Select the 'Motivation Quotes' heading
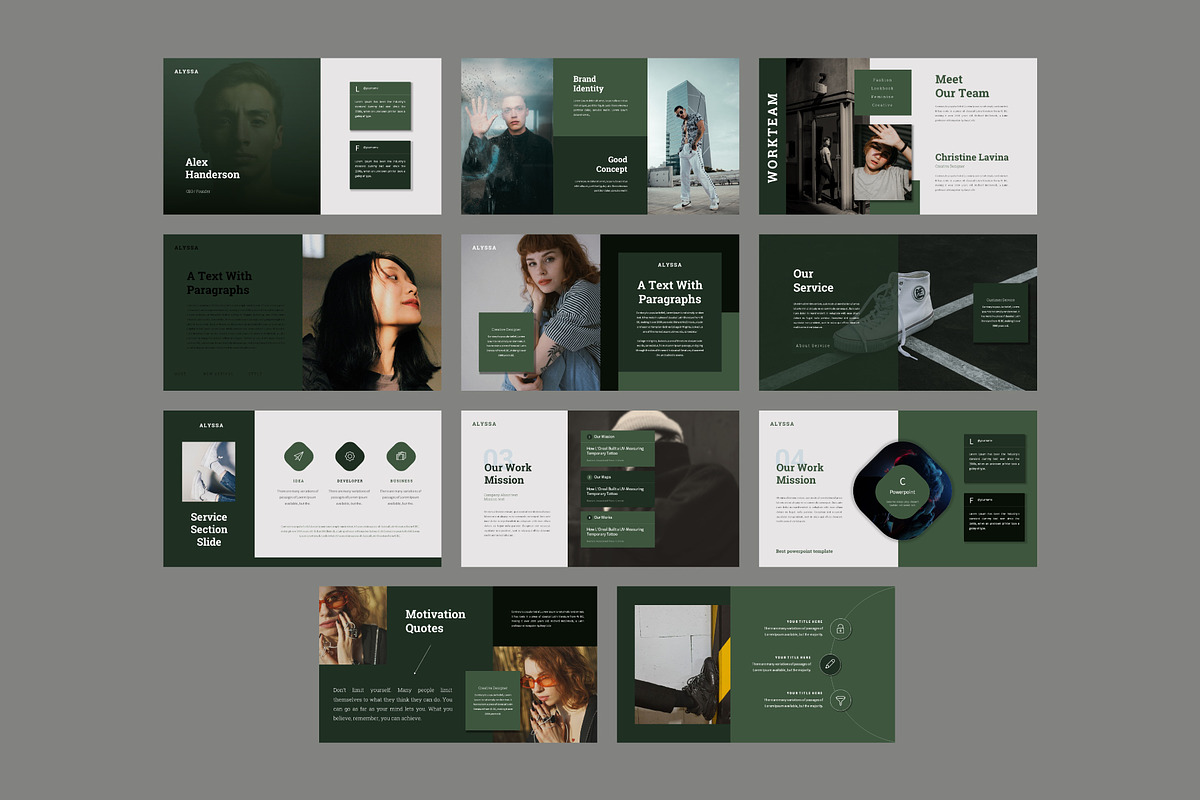The width and height of the screenshot is (1200, 800). (x=435, y=621)
